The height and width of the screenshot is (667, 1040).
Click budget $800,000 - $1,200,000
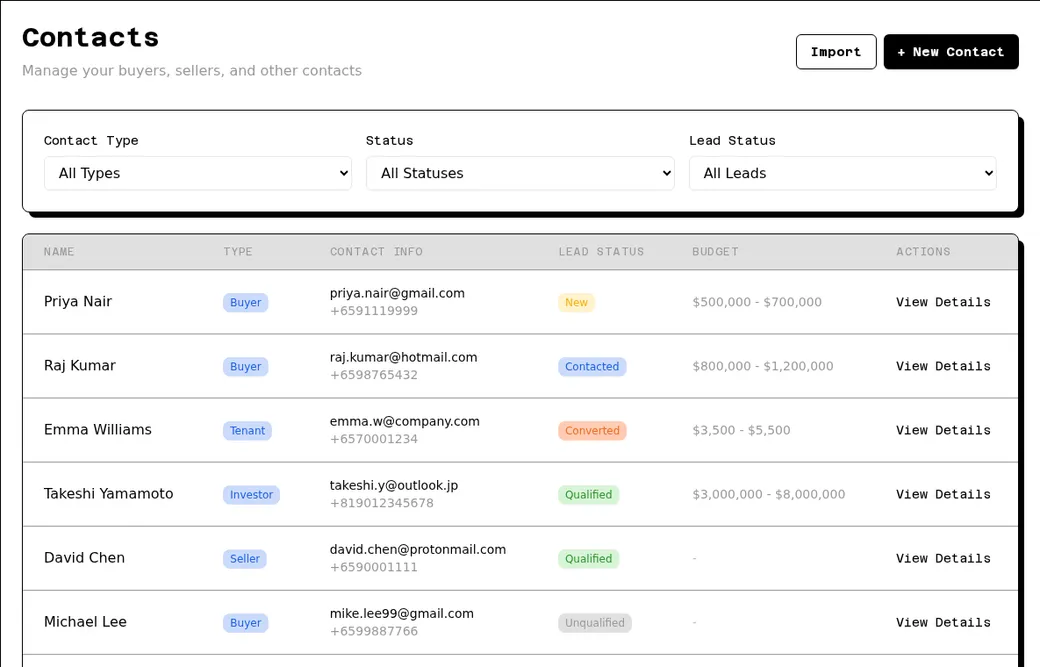[x=763, y=366]
